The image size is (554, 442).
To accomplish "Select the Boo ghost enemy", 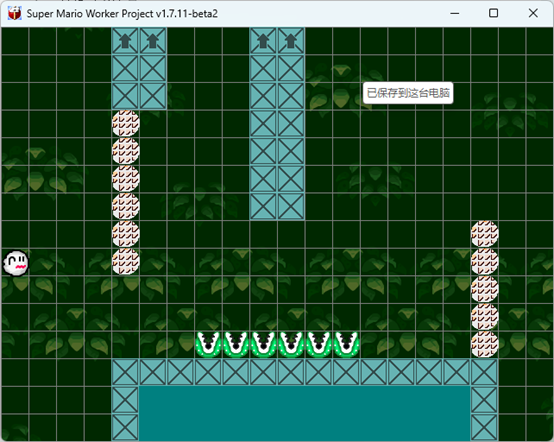I will (16, 263).
